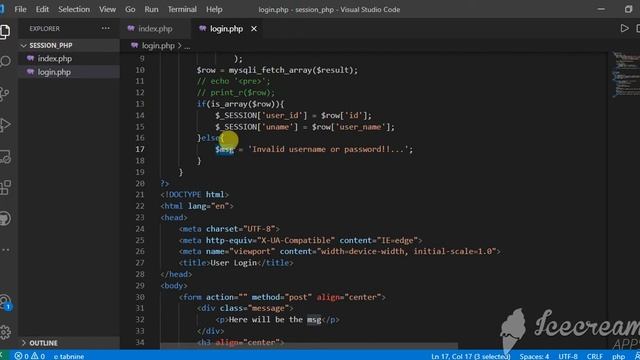
Task: Click the form action method="post" line
Action: [282, 297]
